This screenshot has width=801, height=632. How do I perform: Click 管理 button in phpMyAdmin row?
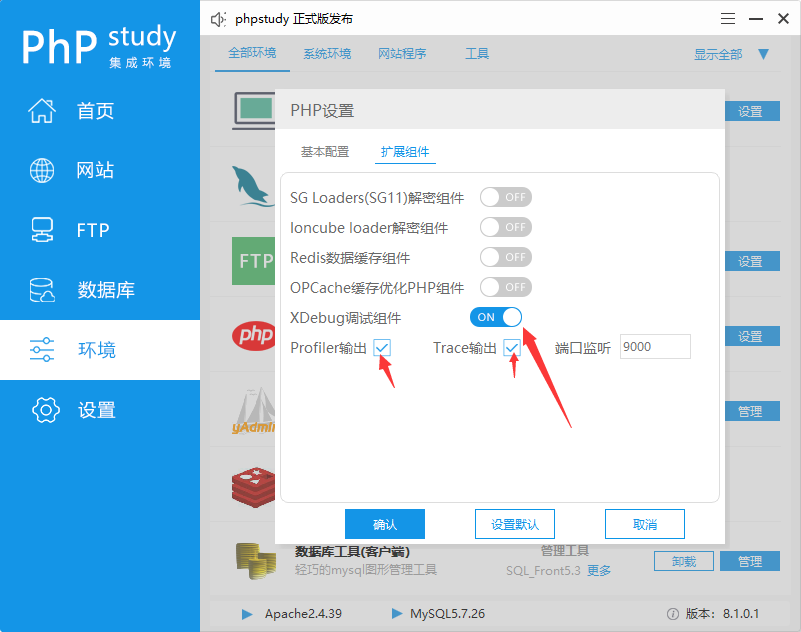[x=752, y=411]
